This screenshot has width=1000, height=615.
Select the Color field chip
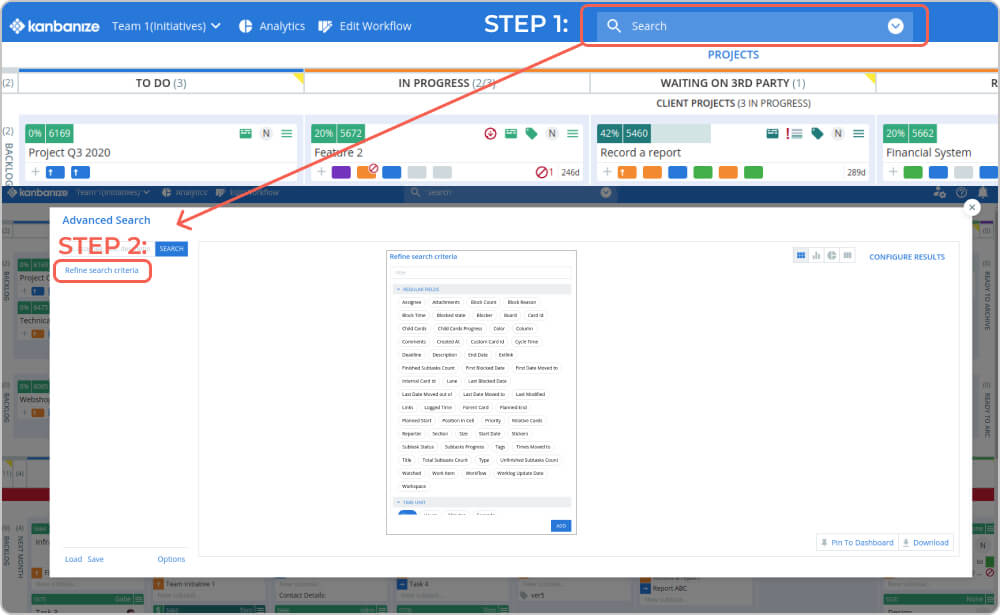click(x=499, y=329)
